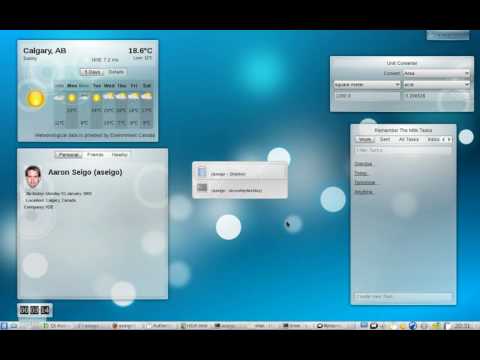Viewport: 480px width, 360px height.
Task: Open the second task link in the list
Action: 361,173
